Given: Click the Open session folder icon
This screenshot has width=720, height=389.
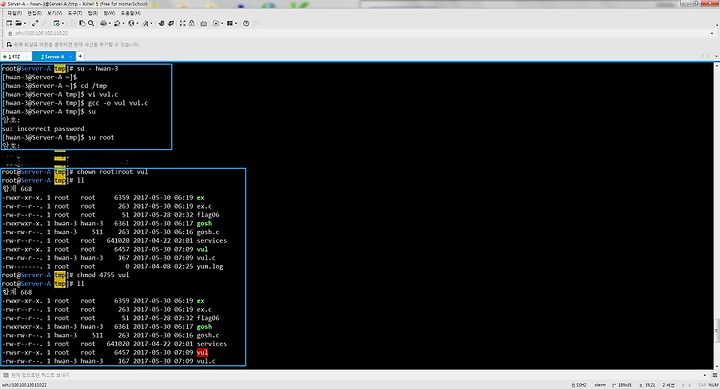Looking at the screenshot, I should 18,23.
